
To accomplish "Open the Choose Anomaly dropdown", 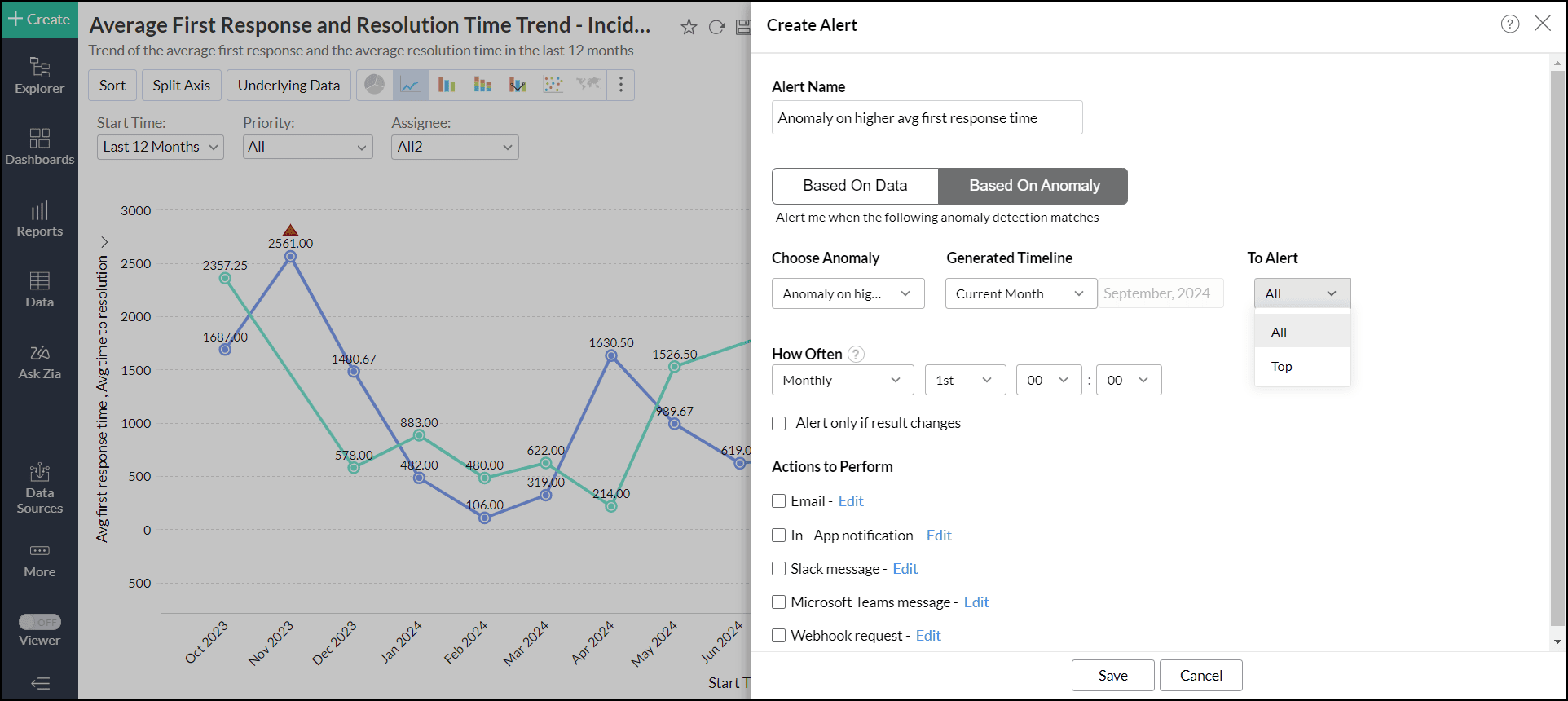I will click(x=848, y=293).
